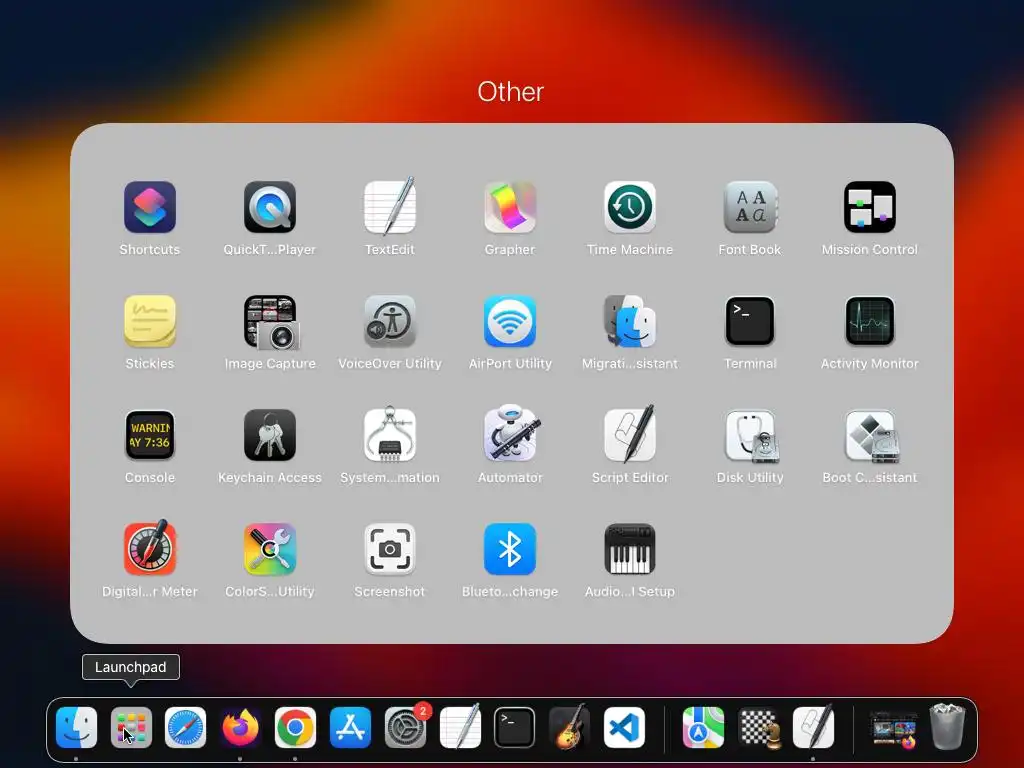Open the Grapher app
The image size is (1024, 768).
pyautogui.click(x=510, y=207)
